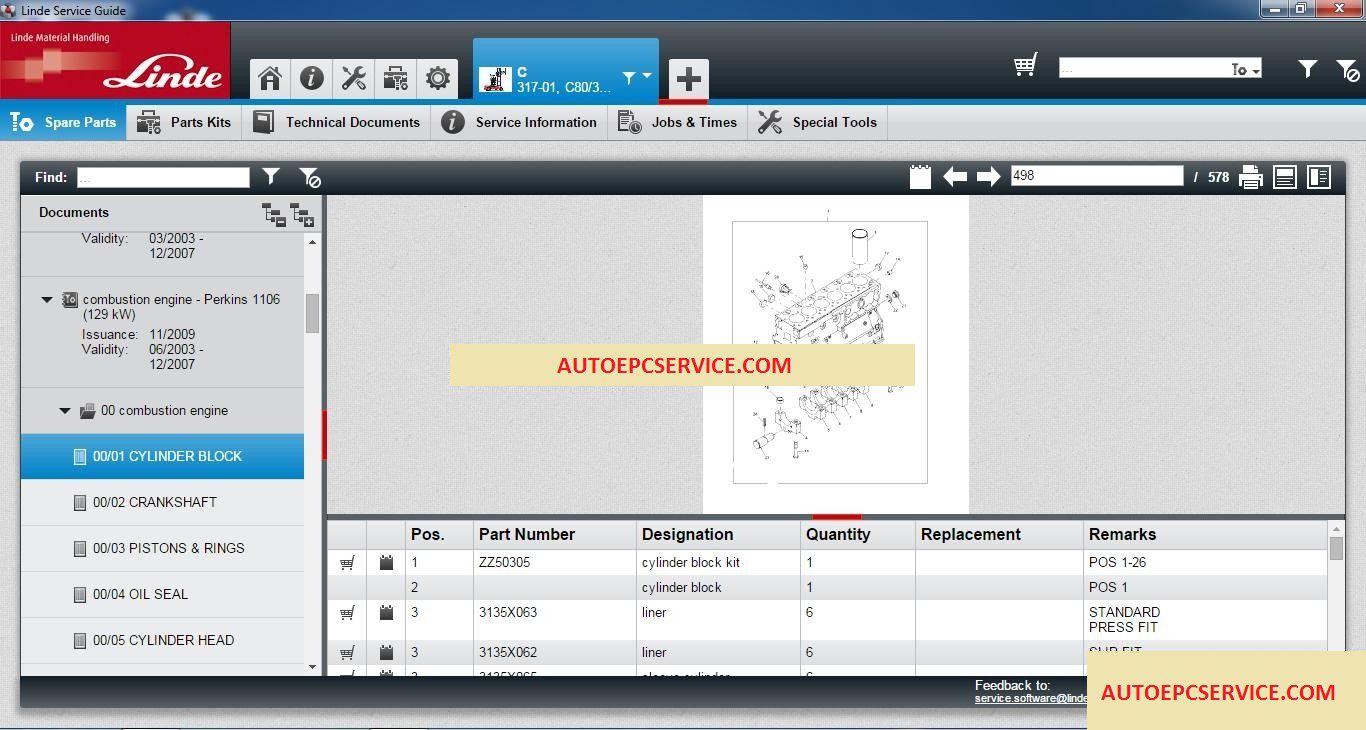Click the cart icon on the ZZ50305 row
The height and width of the screenshot is (730, 1366).
pos(346,562)
